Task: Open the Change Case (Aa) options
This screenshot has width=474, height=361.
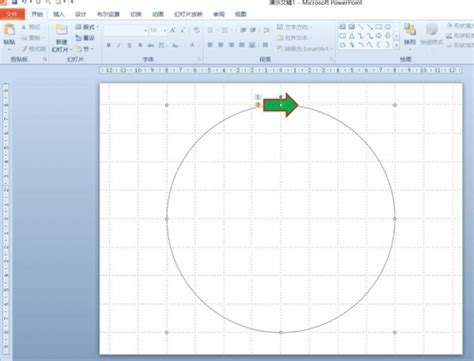Action: point(176,45)
